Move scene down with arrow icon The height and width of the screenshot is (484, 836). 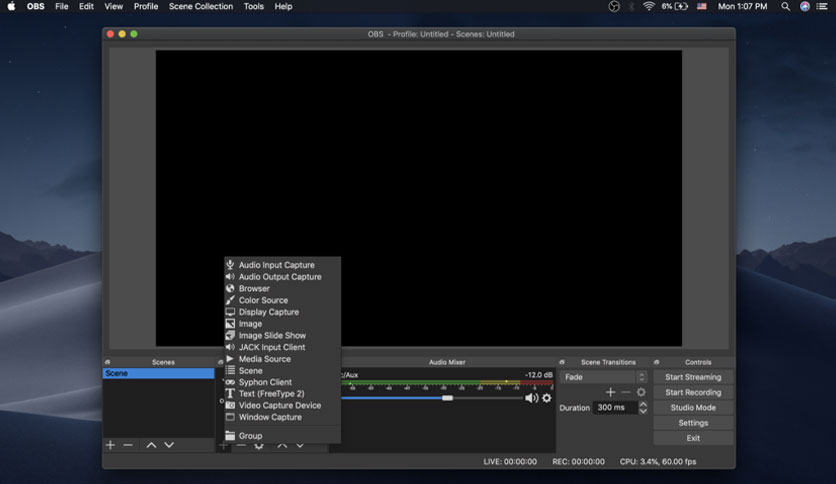169,445
